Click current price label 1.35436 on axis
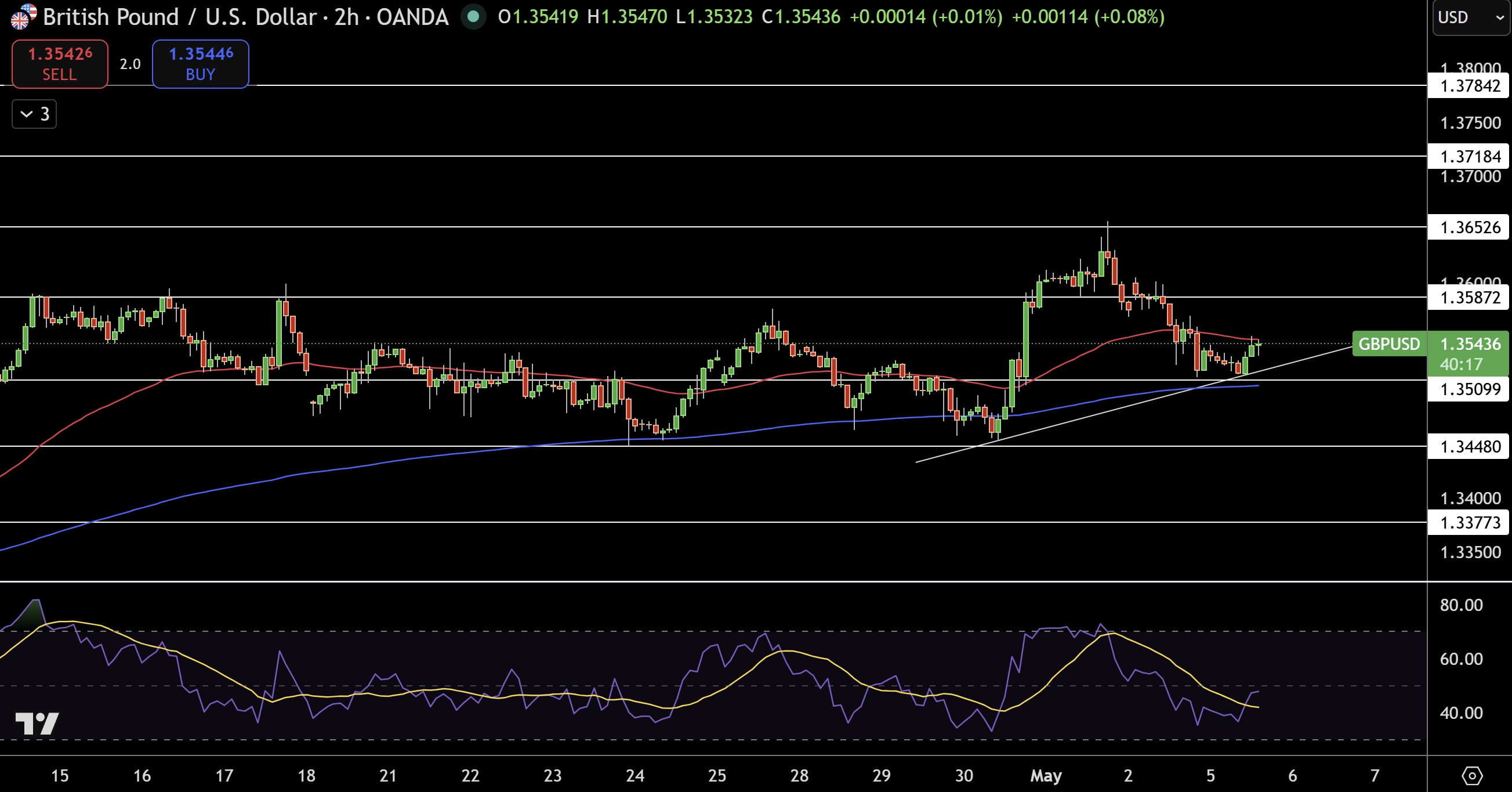This screenshot has height=792, width=1512. coord(1470,344)
